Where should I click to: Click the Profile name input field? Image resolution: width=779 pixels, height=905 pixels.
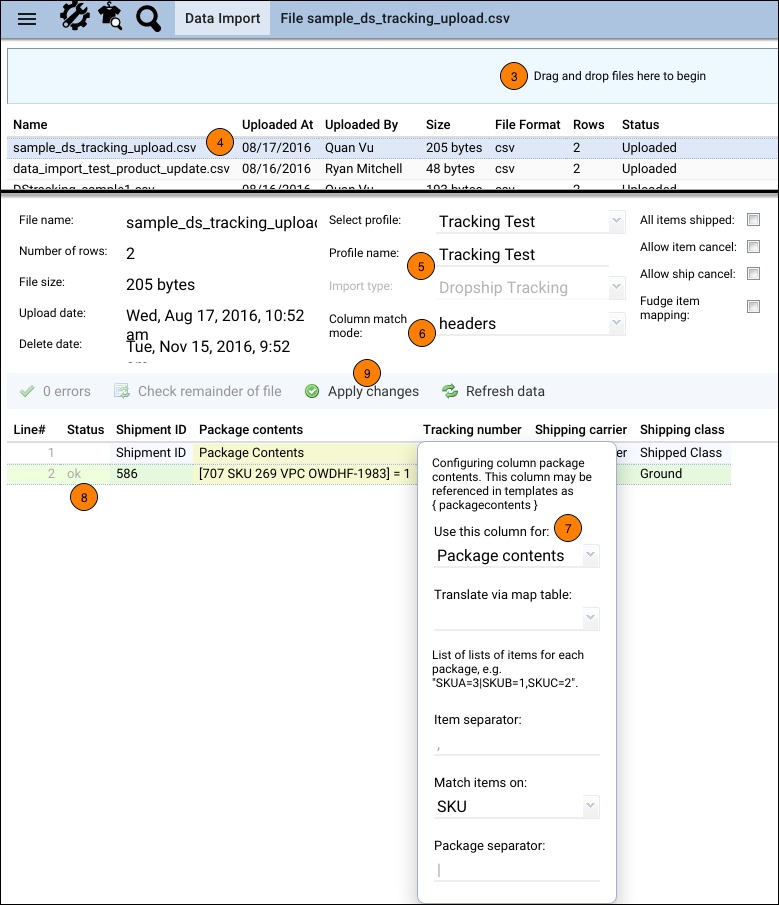click(522, 255)
